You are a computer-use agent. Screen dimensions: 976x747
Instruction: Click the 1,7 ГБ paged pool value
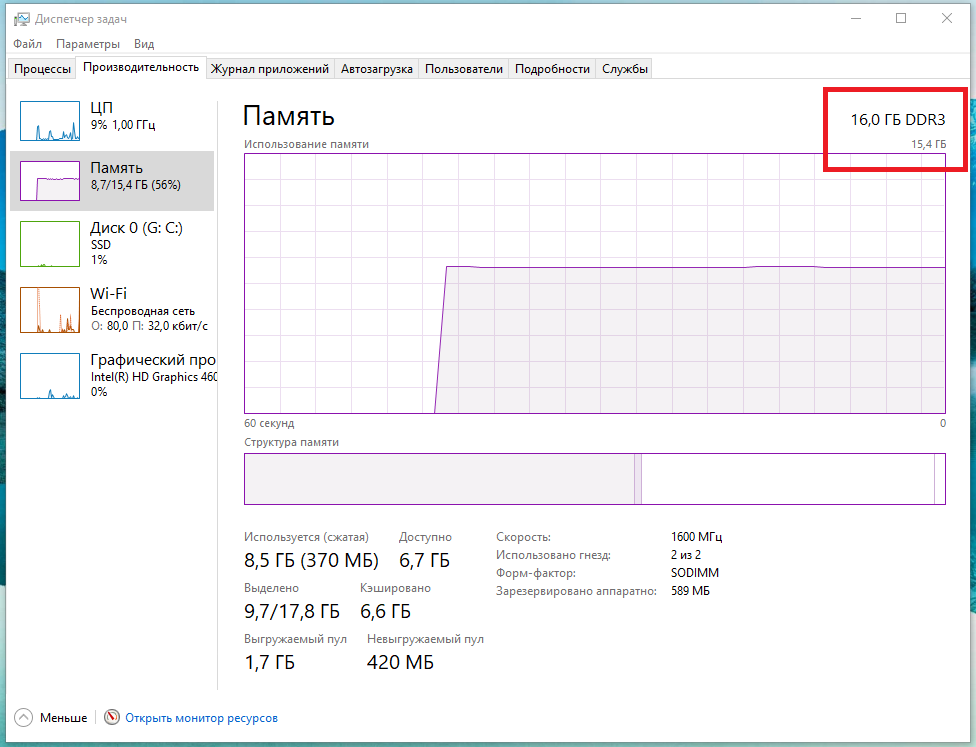[270, 662]
